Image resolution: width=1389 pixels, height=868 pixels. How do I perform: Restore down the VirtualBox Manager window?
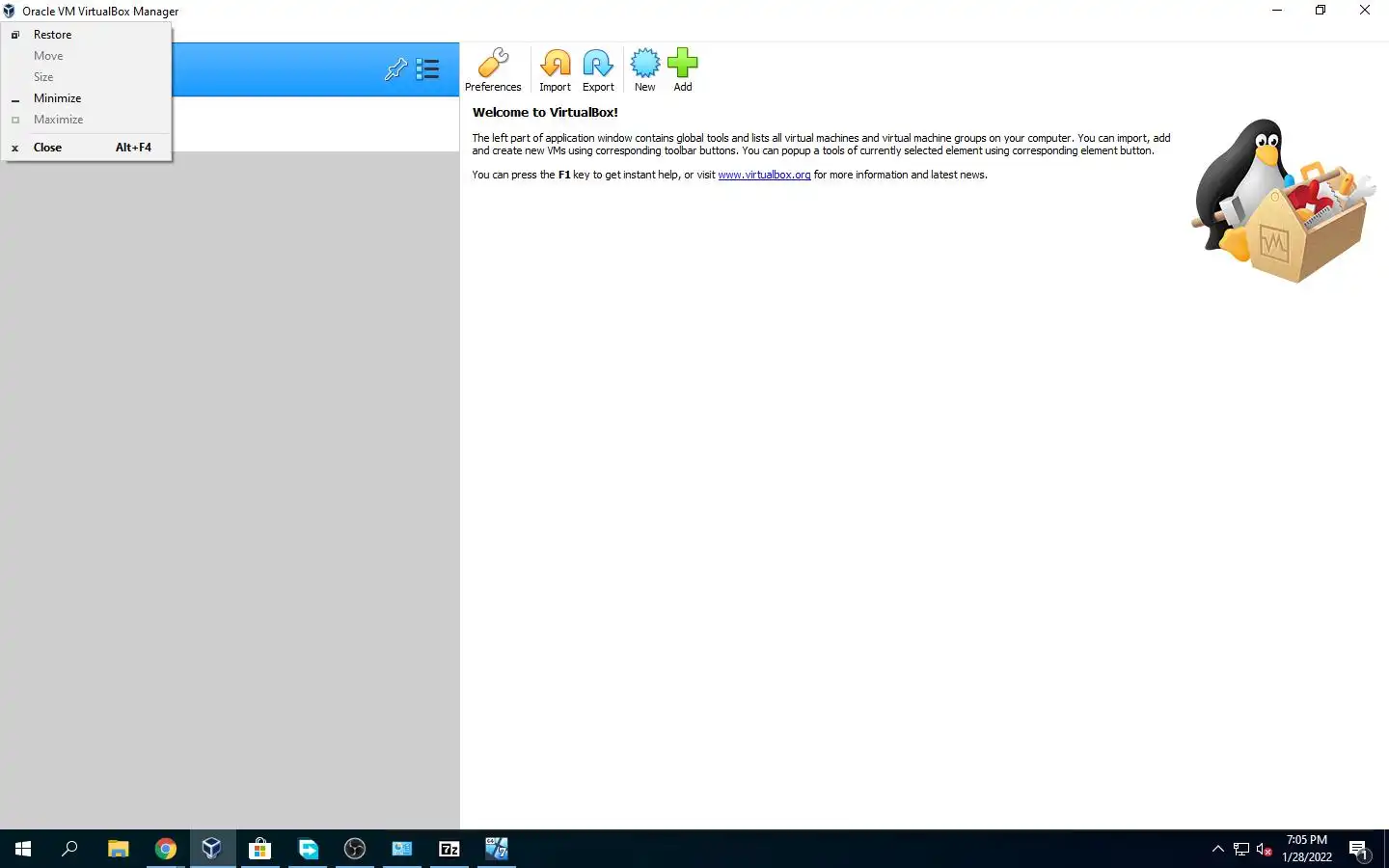(x=1321, y=11)
